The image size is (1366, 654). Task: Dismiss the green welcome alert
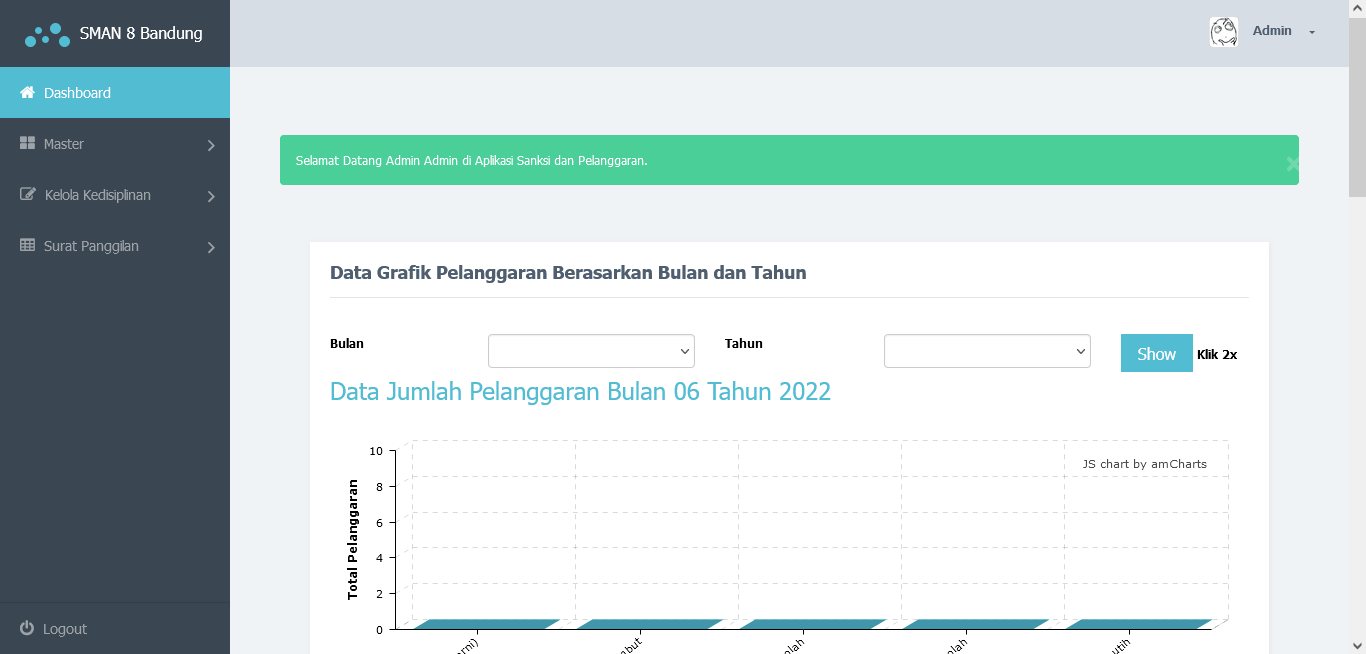pos(1292,164)
